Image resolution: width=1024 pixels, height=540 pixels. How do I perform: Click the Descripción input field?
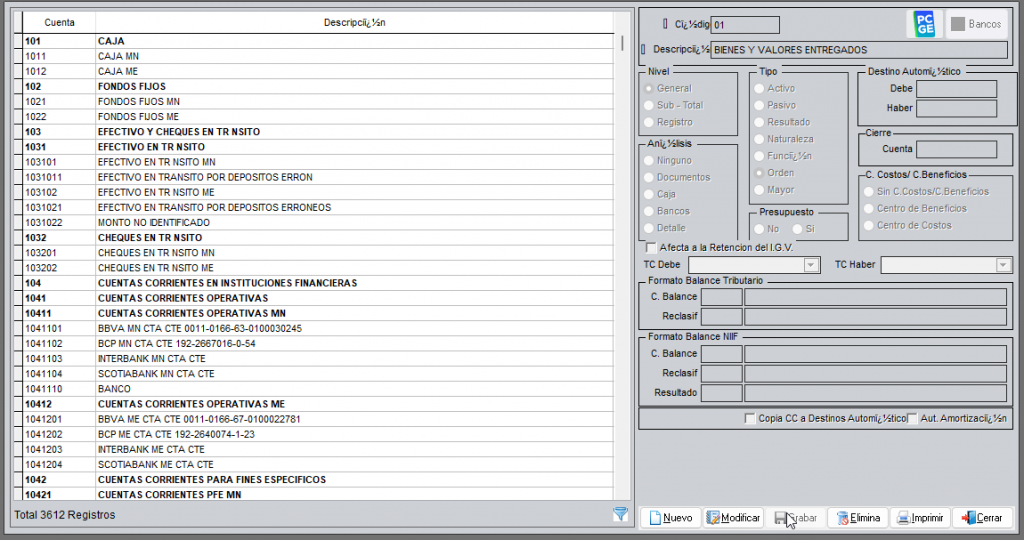point(859,50)
